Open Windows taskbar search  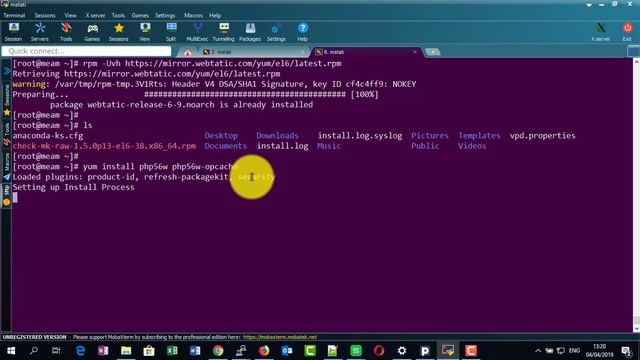[34, 351]
